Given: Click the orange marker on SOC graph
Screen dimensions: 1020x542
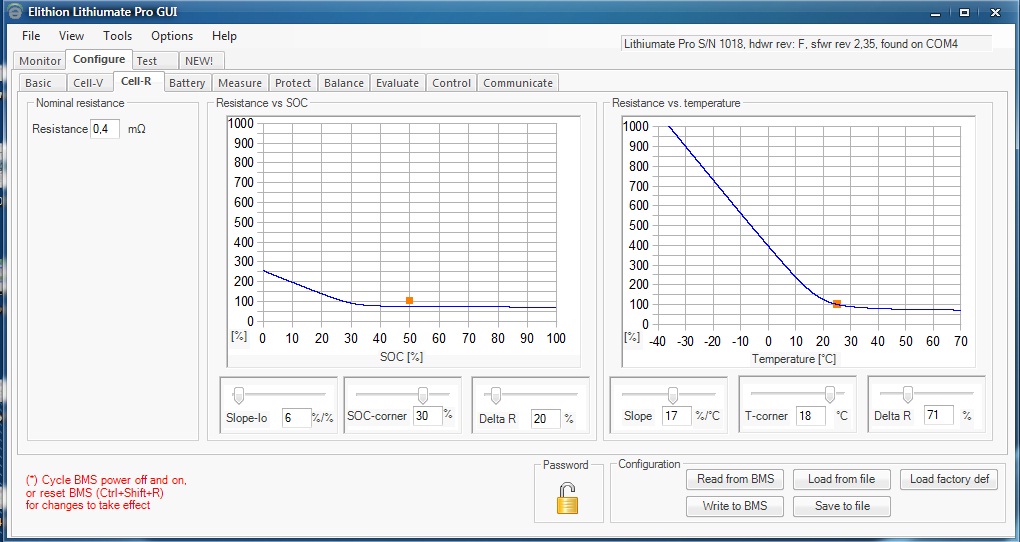Looking at the screenshot, I should 409,301.
